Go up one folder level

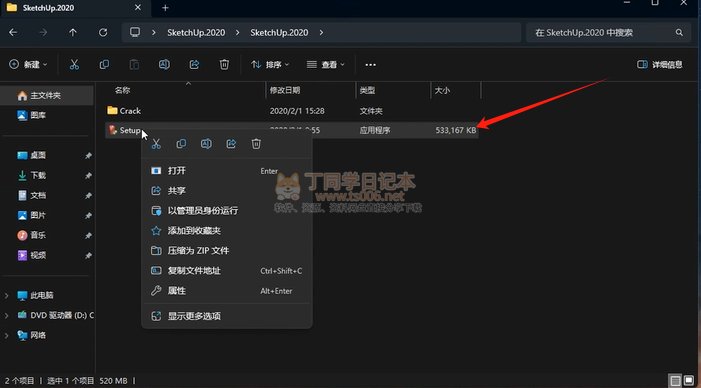(73, 33)
